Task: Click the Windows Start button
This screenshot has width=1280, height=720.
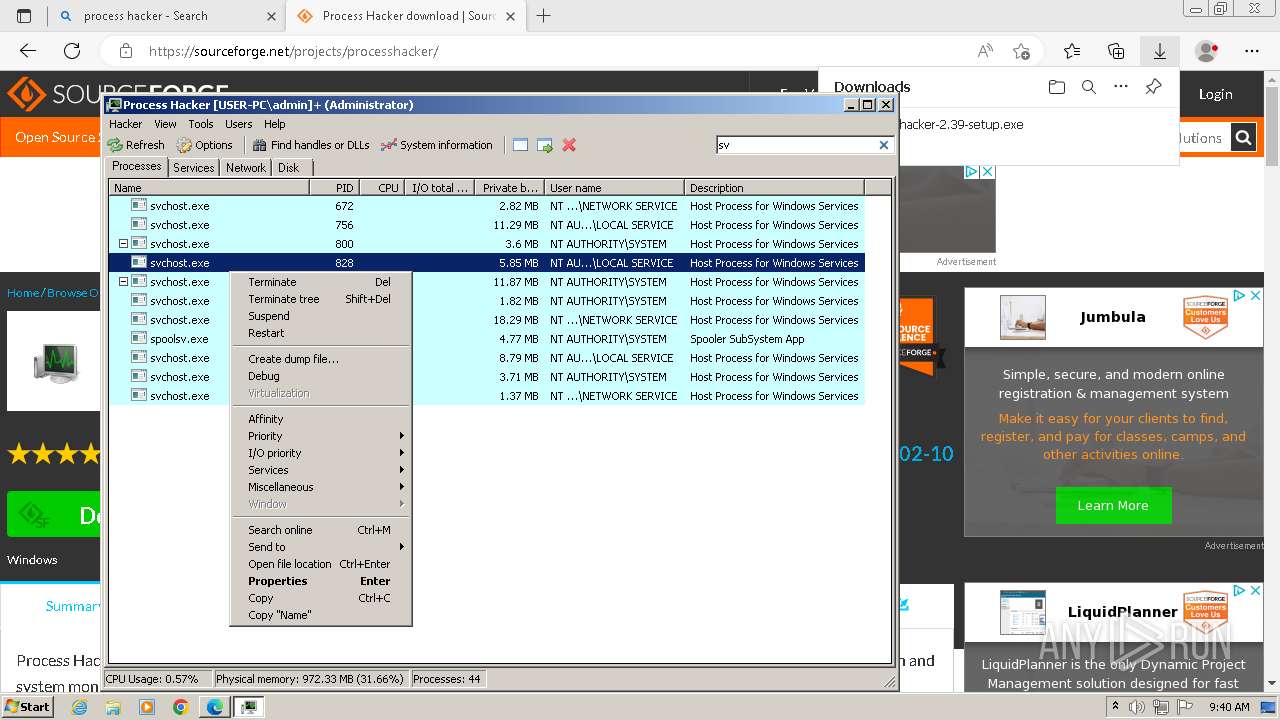Action: click(27, 707)
